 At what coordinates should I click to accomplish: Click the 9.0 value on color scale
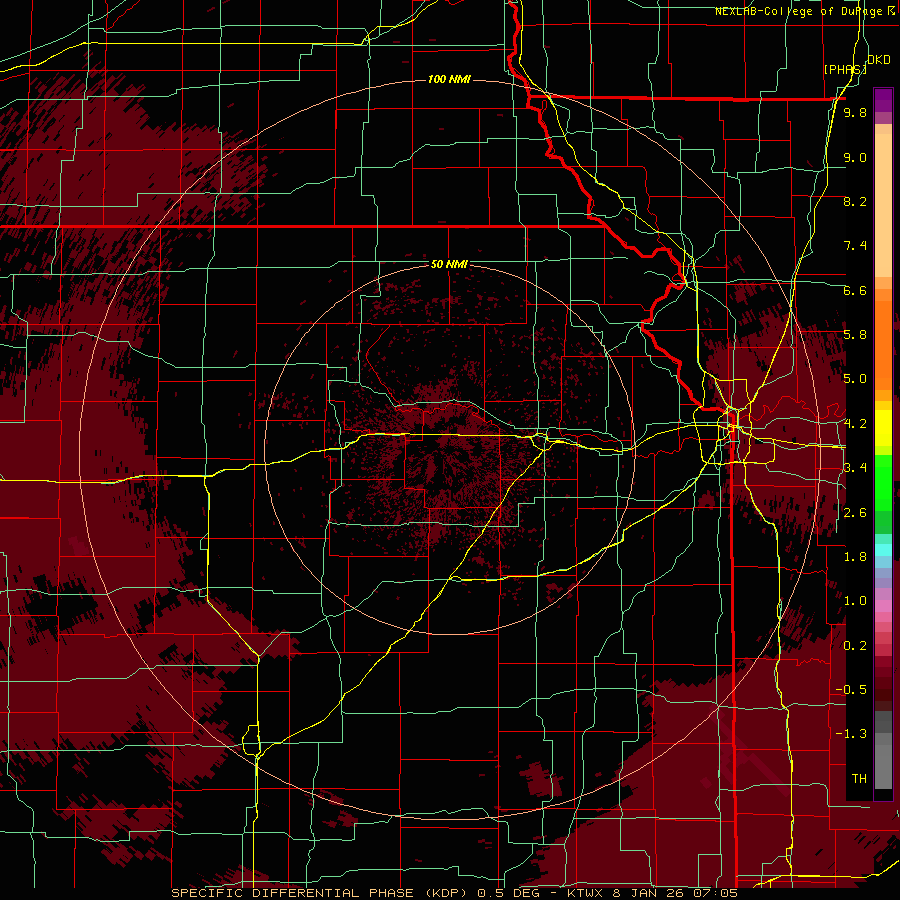855,157
